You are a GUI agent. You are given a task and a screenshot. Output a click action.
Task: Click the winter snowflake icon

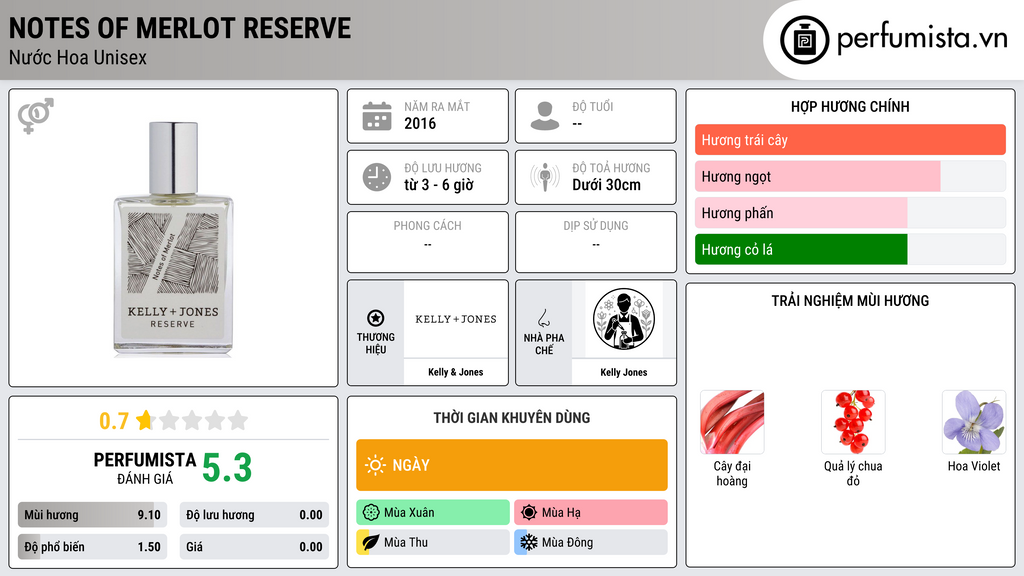tap(529, 542)
